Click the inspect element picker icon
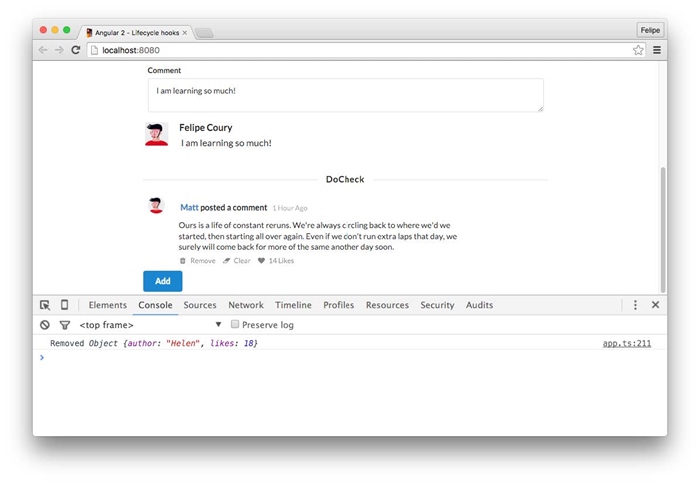Viewport: 700px width, 483px height. [x=45, y=305]
